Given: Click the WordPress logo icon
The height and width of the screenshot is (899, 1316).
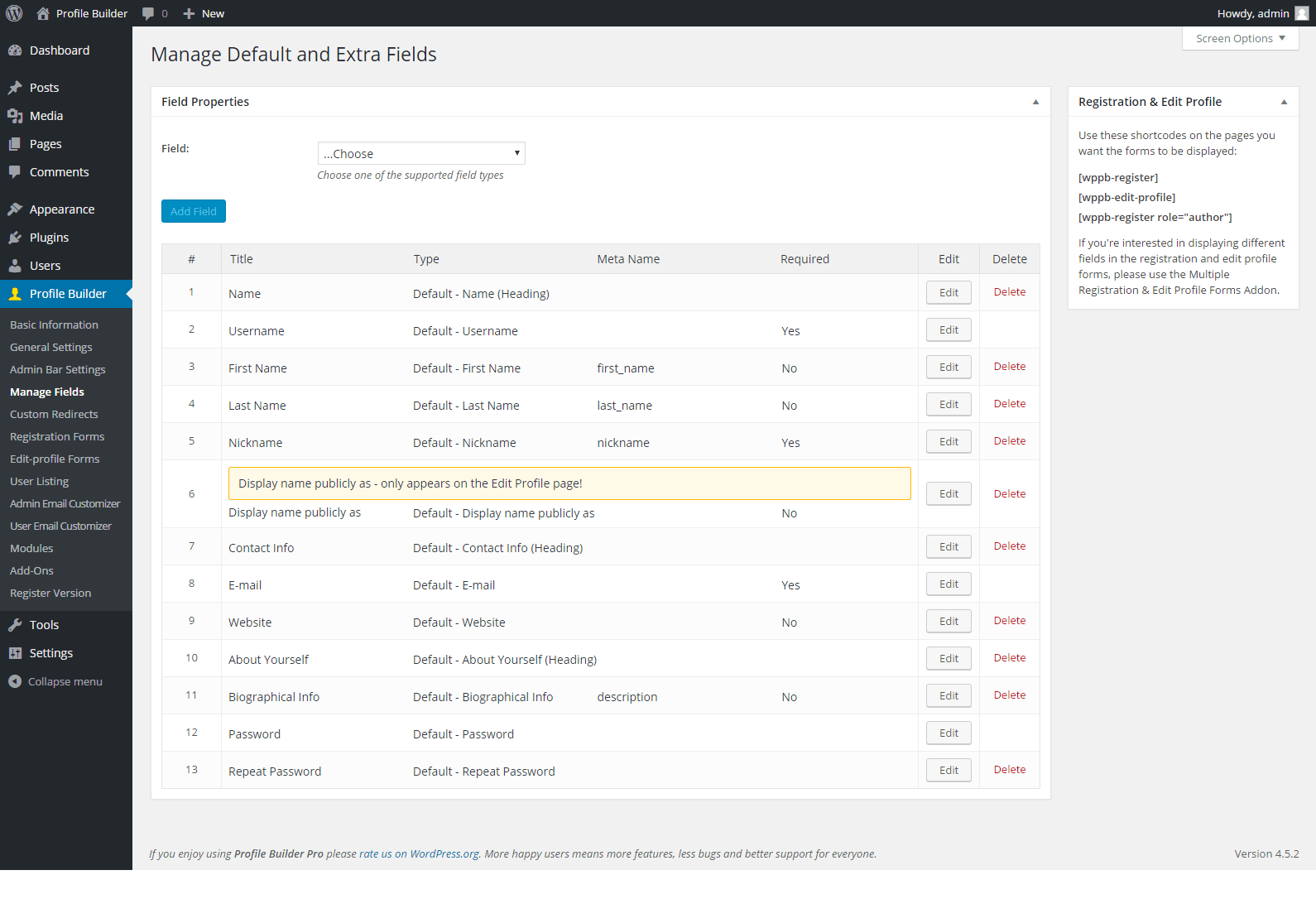Looking at the screenshot, I should tap(14, 13).
